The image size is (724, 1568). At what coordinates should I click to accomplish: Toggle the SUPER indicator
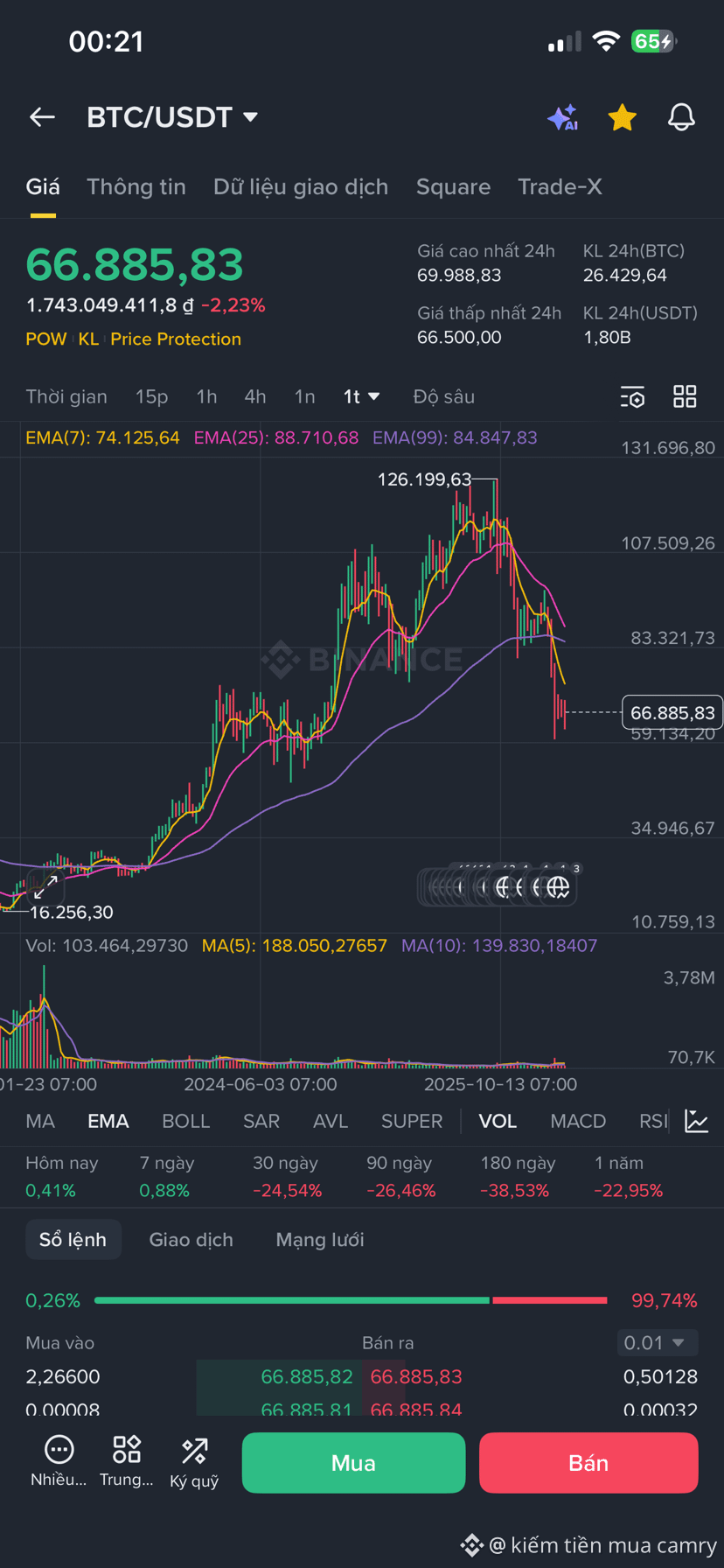click(412, 1121)
